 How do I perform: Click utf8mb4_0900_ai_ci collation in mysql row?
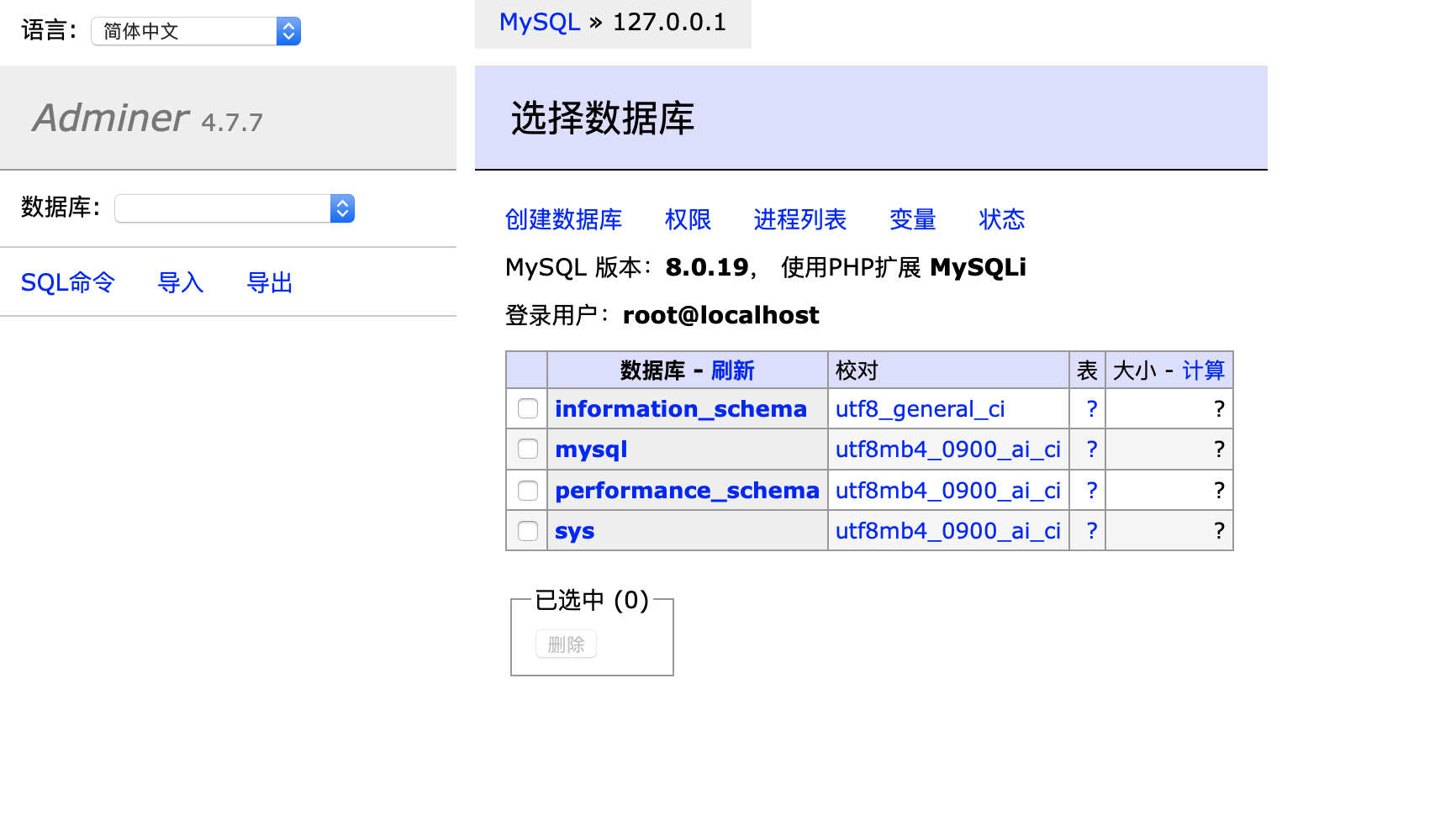click(x=948, y=450)
